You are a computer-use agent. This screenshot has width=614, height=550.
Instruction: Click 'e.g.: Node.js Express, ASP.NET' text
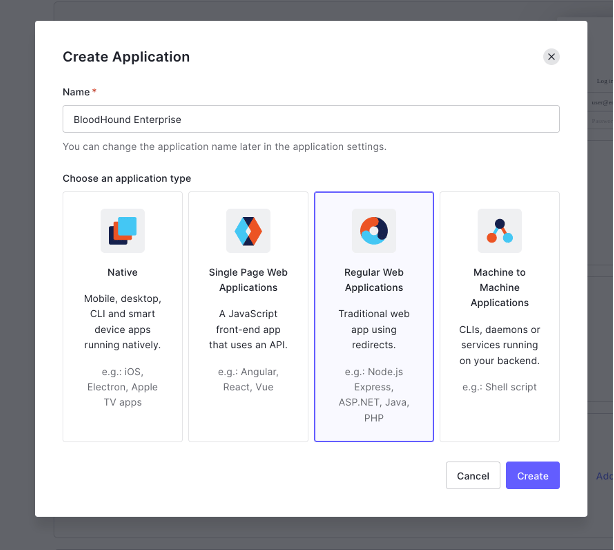pyautogui.click(x=374, y=395)
